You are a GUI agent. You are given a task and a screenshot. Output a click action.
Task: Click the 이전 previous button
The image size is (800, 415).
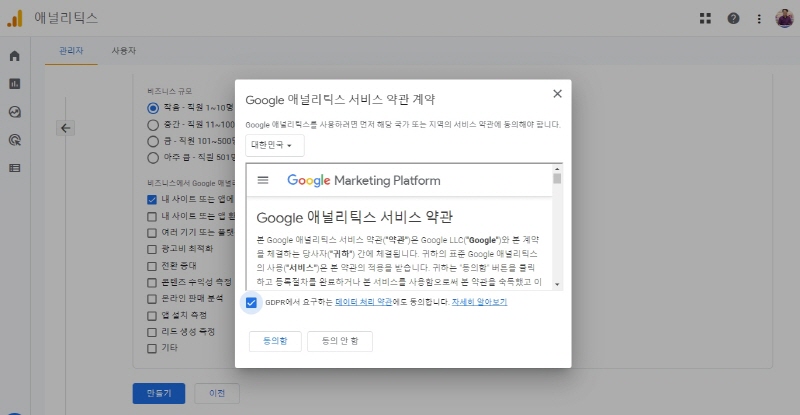217,394
